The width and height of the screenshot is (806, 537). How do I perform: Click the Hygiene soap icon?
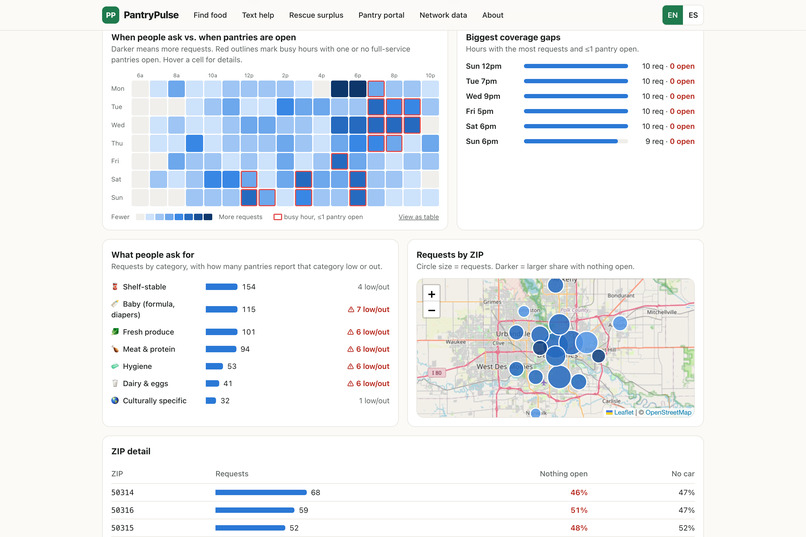click(115, 366)
